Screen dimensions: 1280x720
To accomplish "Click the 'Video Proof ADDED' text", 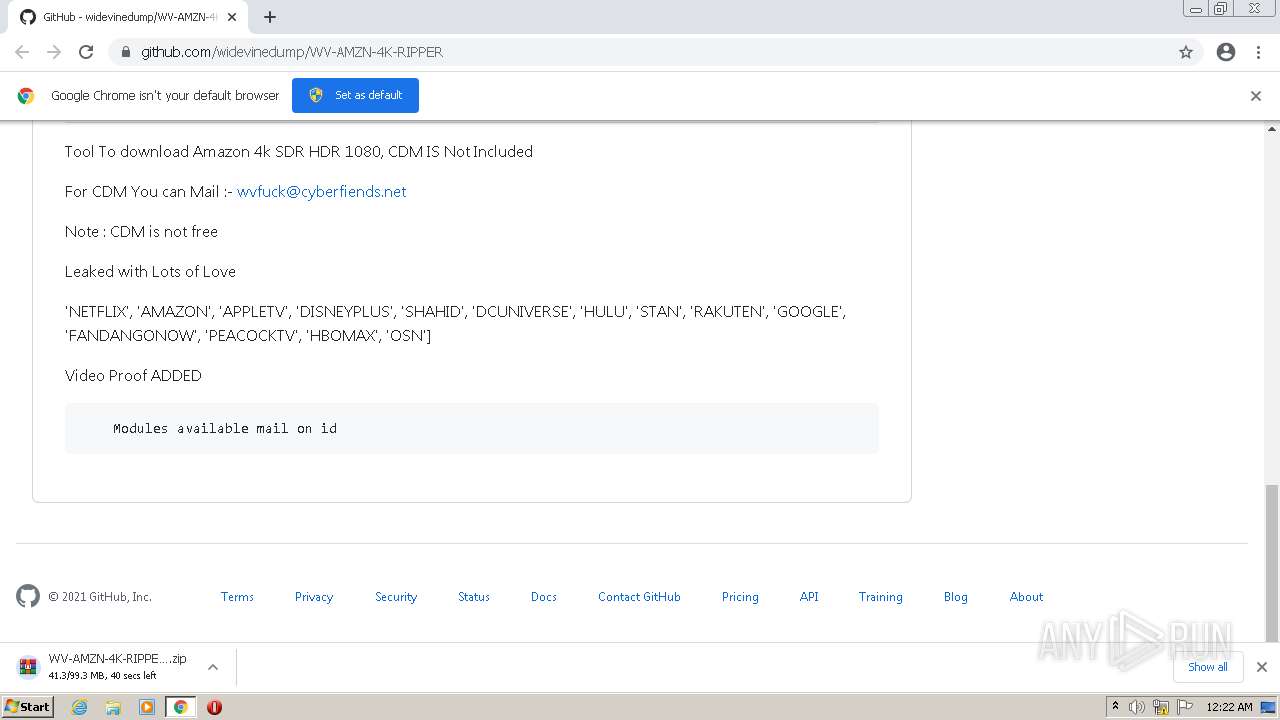I will 133,376.
